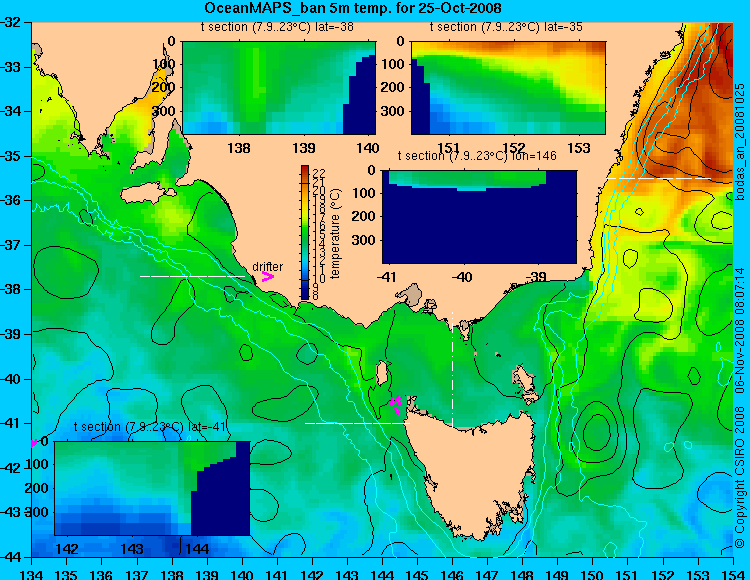The width and height of the screenshot is (750, 580).
Task: Click Flinders Island northeast of Tasmania
Action: point(525,382)
